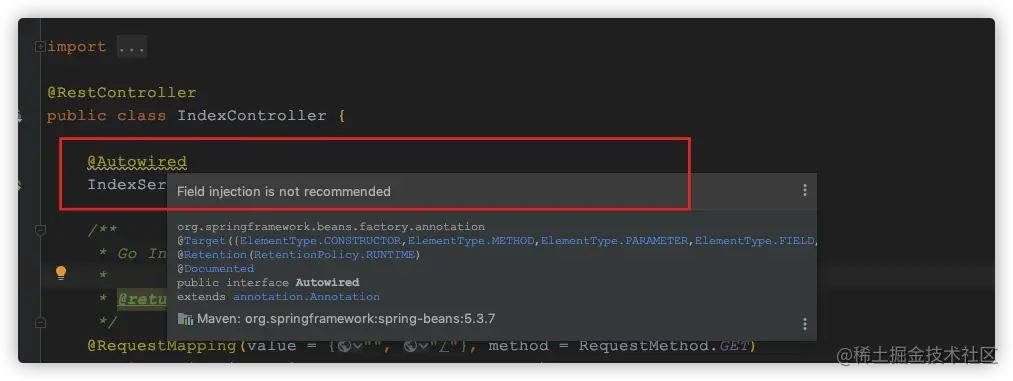The image size is (1013, 381).
Task: Follow the Target annotation link
Action: click(x=204, y=241)
